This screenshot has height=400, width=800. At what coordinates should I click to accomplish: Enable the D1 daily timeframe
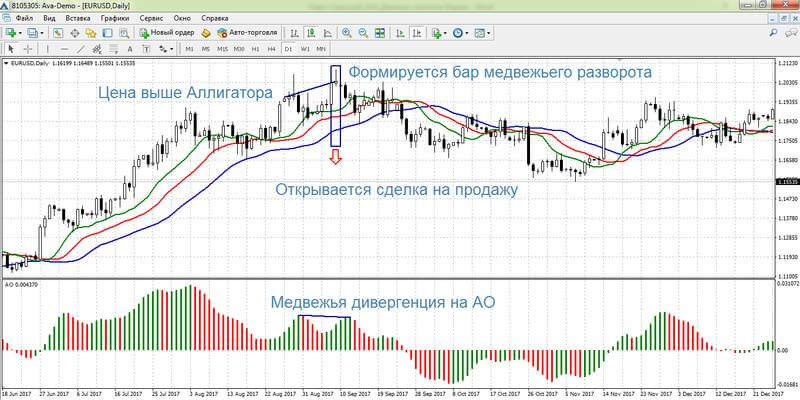point(288,48)
